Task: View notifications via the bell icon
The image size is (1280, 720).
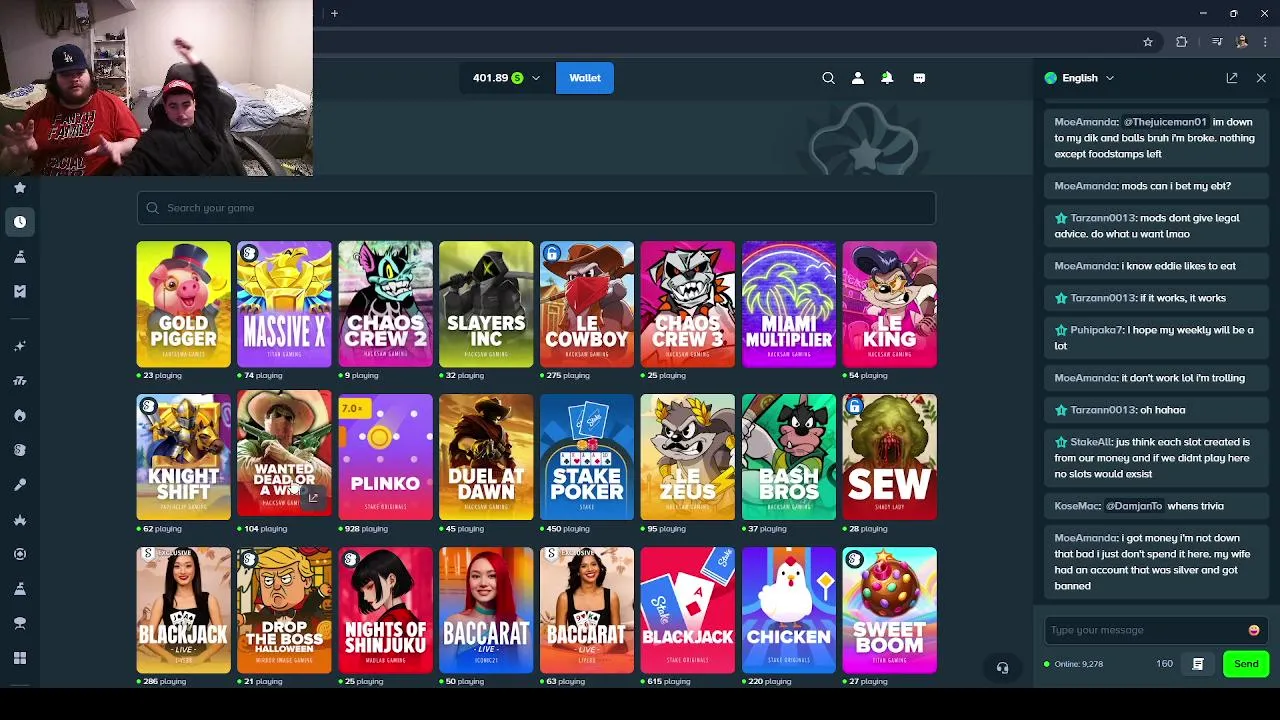Action: [x=887, y=78]
